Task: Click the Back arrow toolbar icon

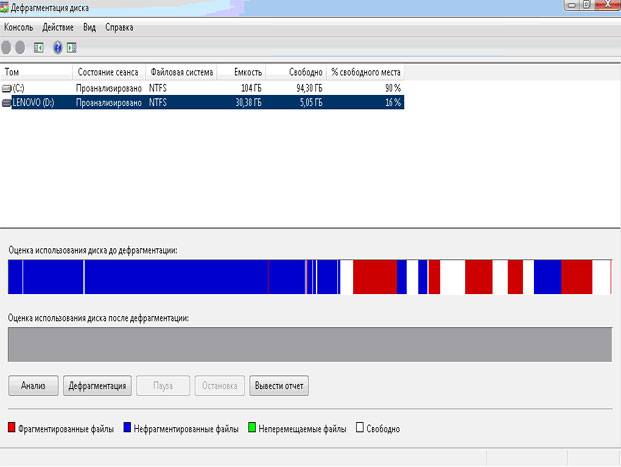Action: [x=7, y=47]
